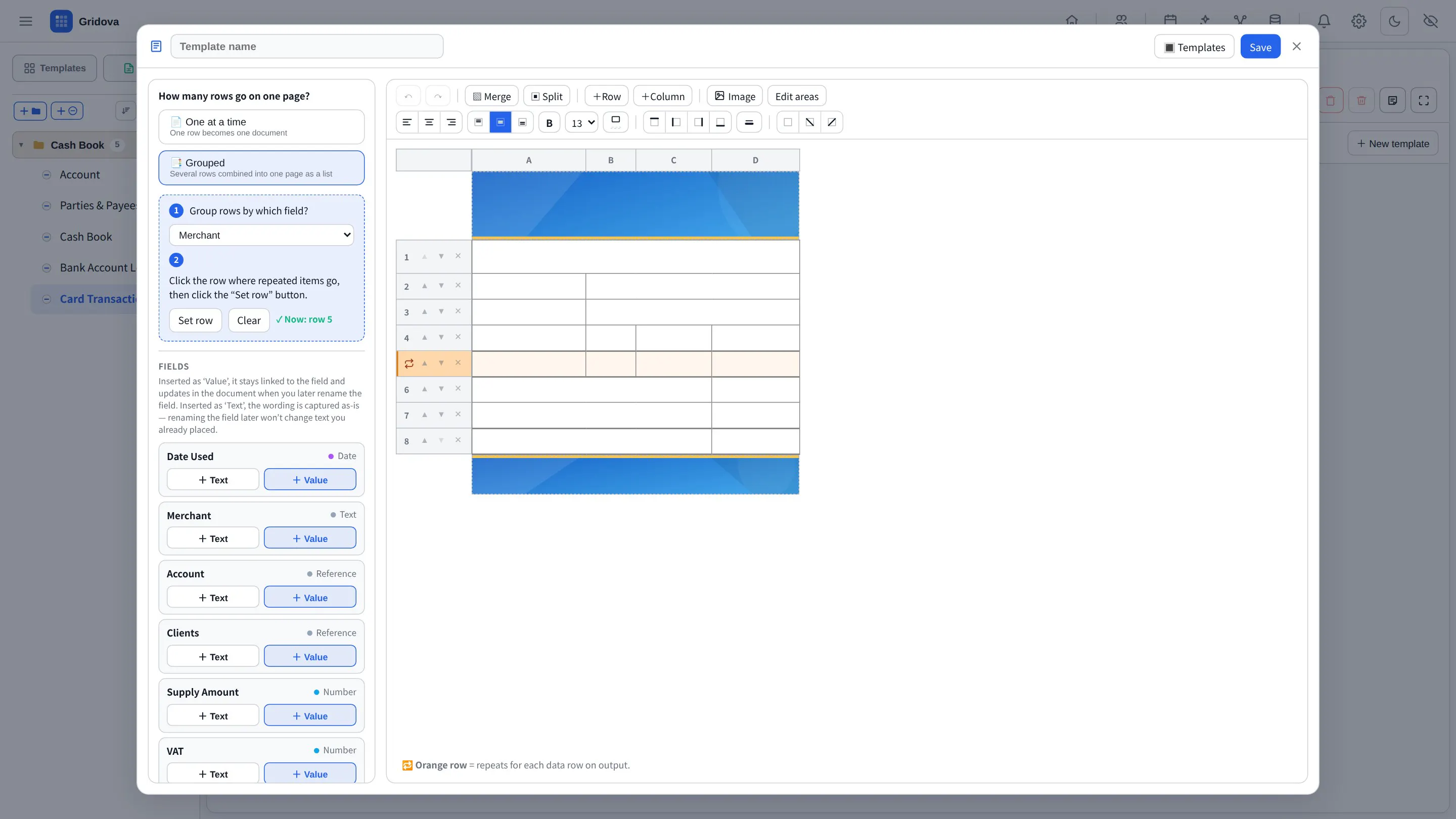The width and height of the screenshot is (1456, 819).
Task: Redo the last template edit
Action: (x=437, y=96)
